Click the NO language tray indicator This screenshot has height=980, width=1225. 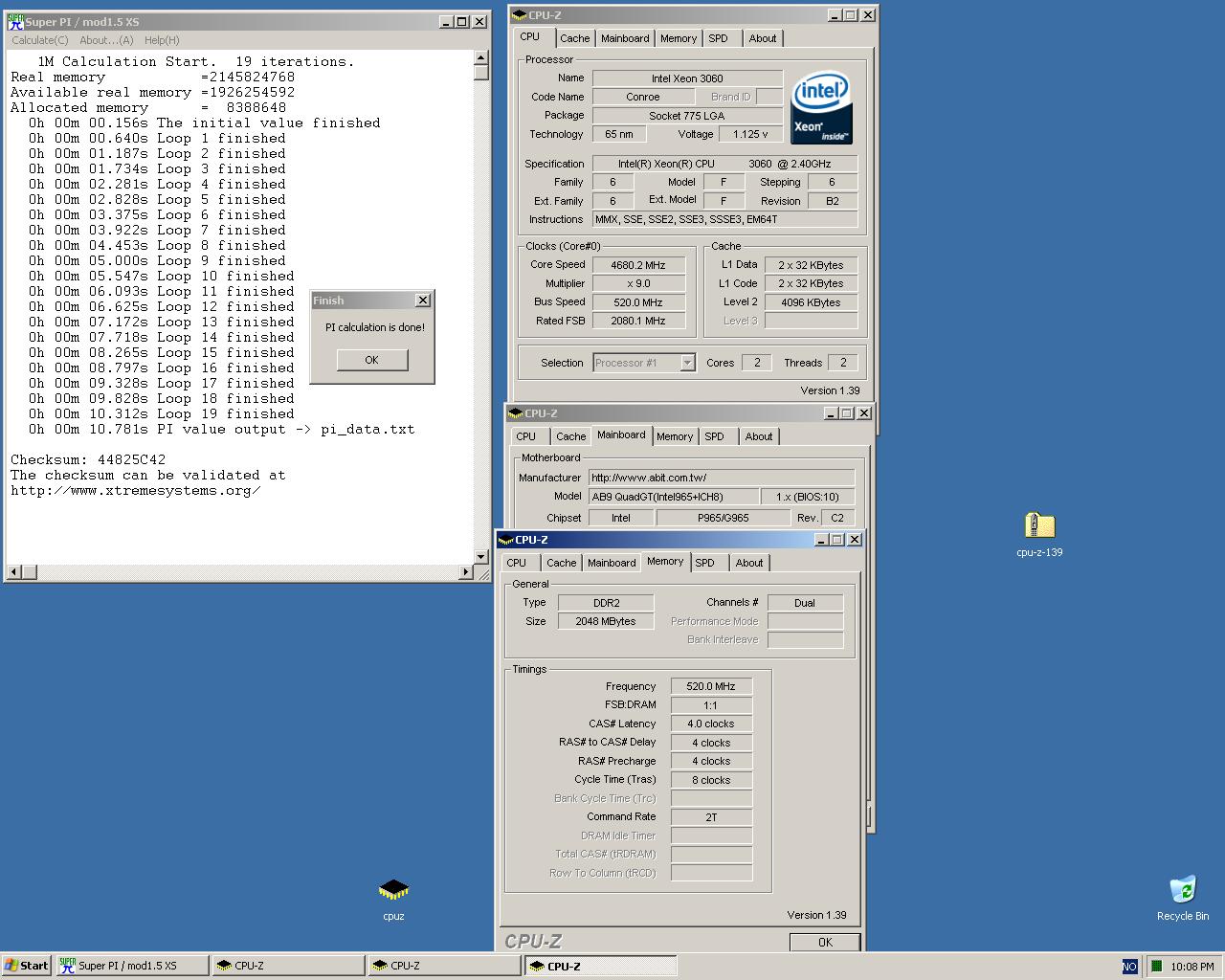click(1129, 966)
